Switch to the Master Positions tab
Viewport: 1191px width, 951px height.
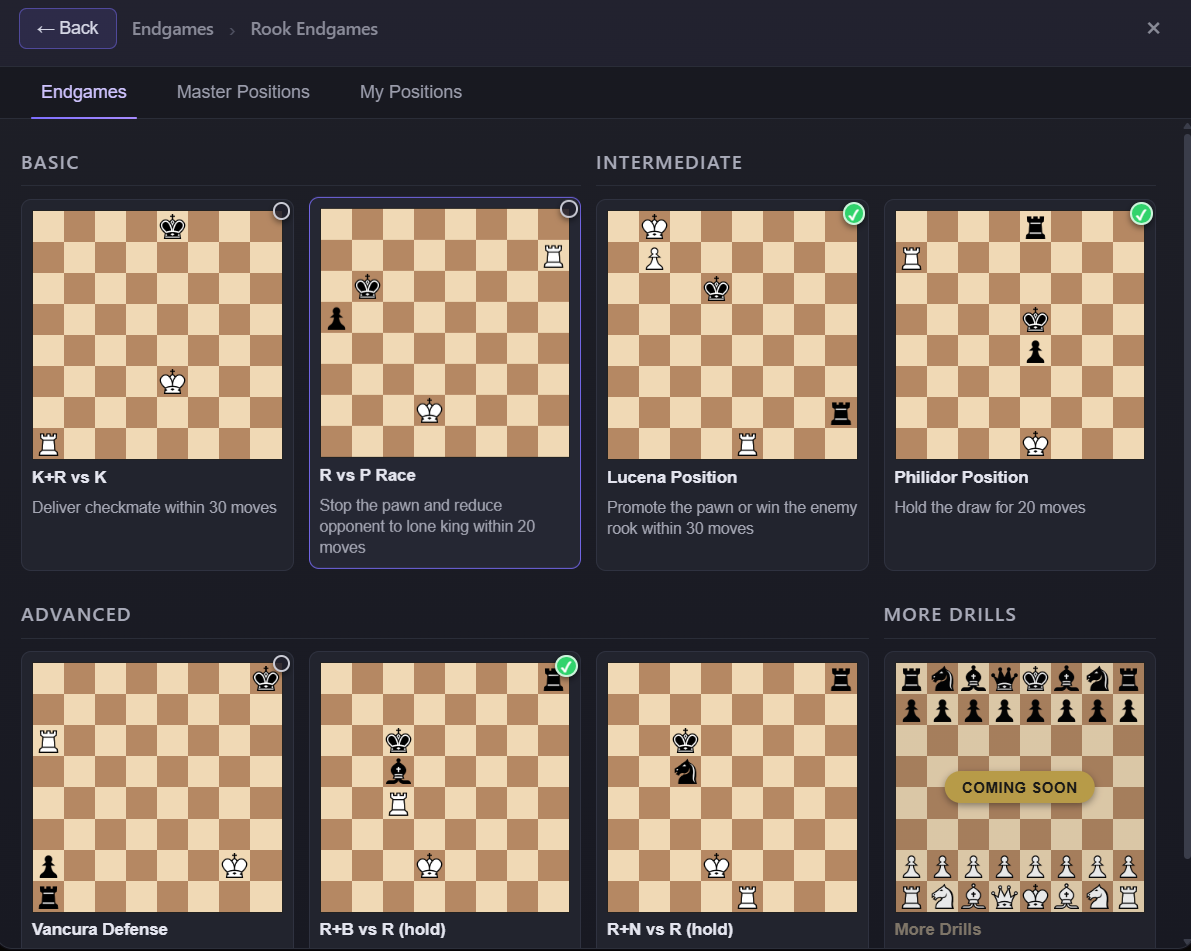click(x=243, y=92)
